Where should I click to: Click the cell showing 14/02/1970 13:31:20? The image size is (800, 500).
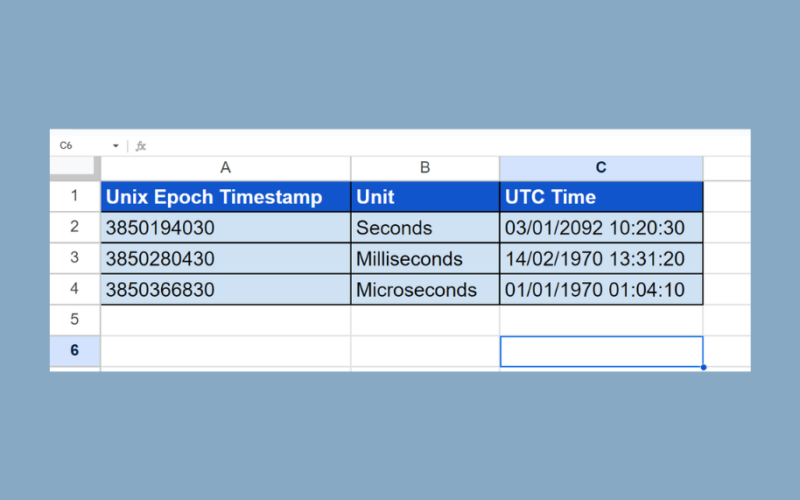601,259
